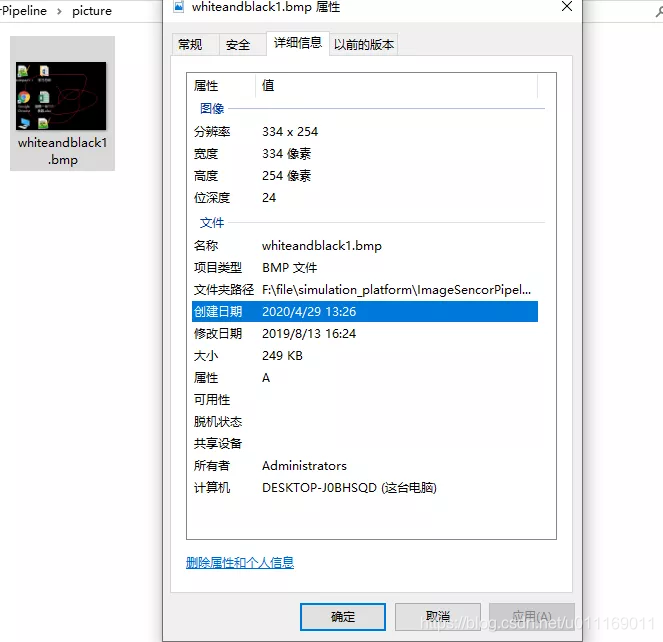Select the 所有者 Administrators row

pos(365,466)
